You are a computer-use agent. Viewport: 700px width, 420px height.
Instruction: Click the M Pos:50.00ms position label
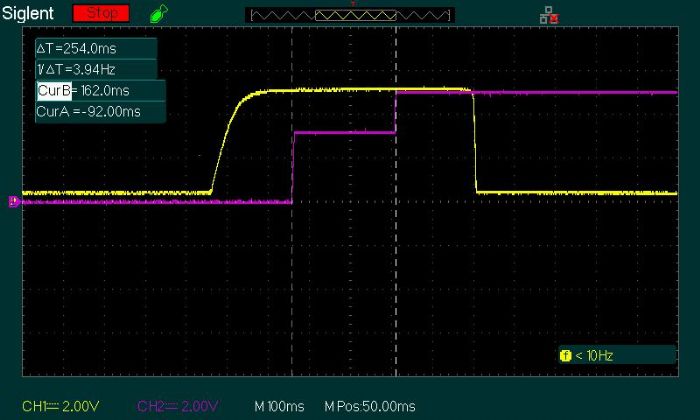tap(369, 406)
